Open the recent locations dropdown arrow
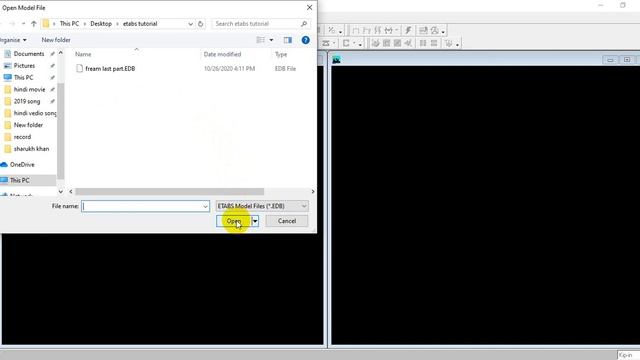Screen dimensions: 640x360 click(x=23, y=24)
